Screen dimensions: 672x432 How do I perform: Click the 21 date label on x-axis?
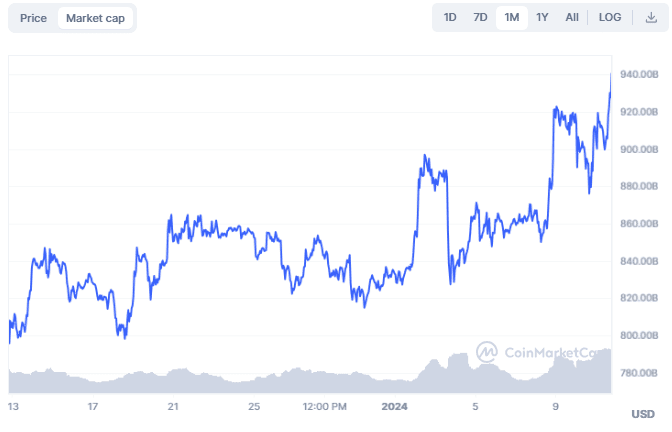(173, 407)
